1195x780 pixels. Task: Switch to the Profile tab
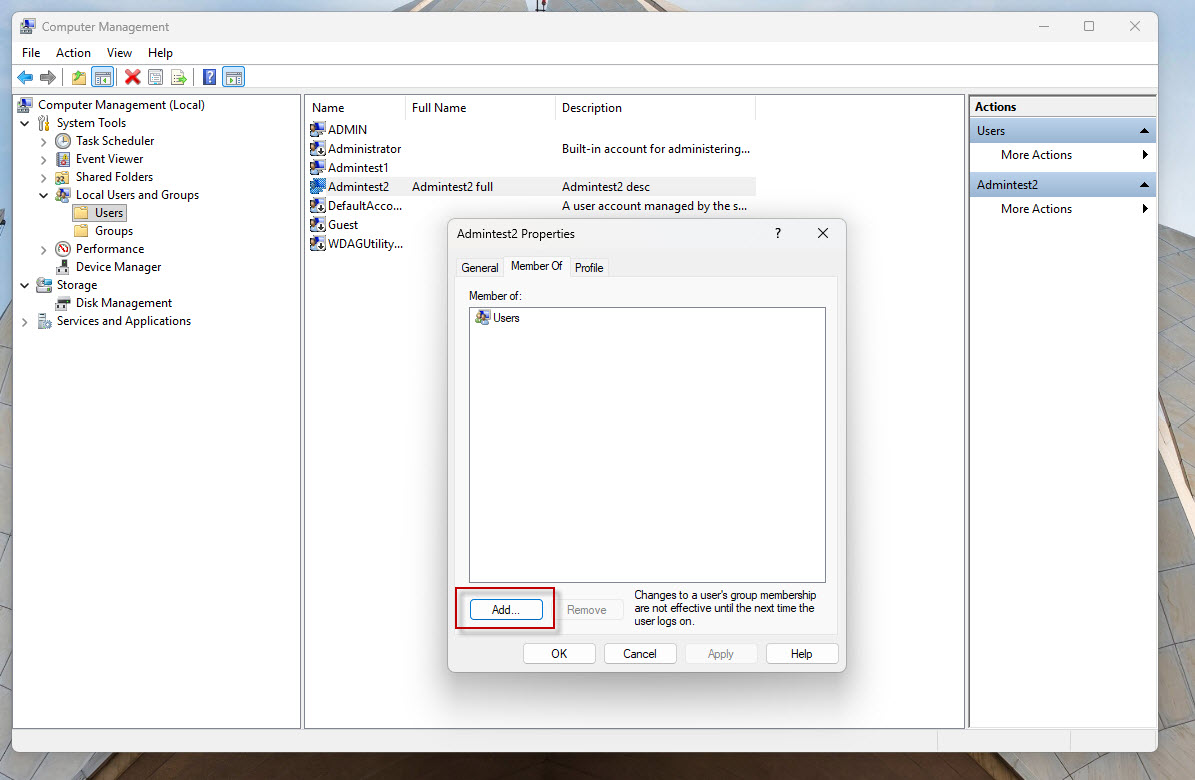point(589,268)
